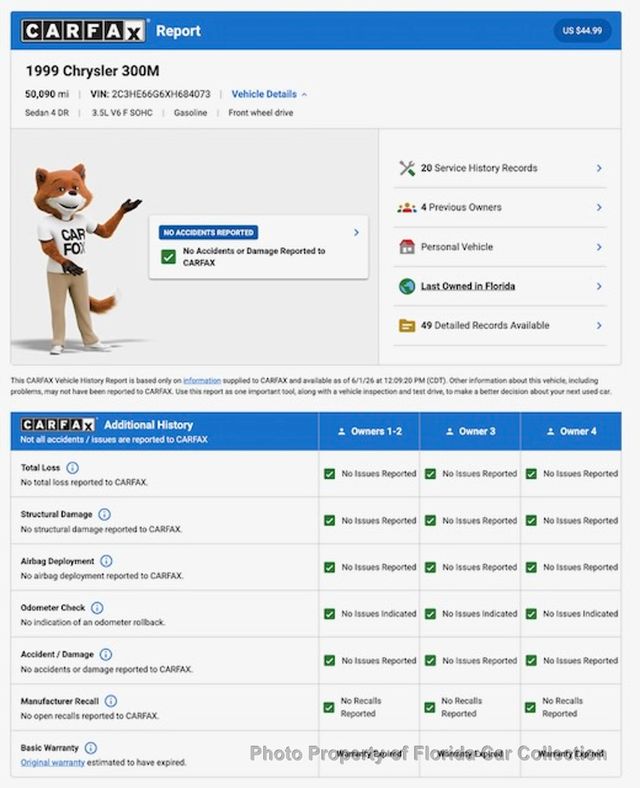Image resolution: width=640 pixels, height=788 pixels.
Task: Click the globe icon beside Last Owned in Florida
Action: coord(406,286)
